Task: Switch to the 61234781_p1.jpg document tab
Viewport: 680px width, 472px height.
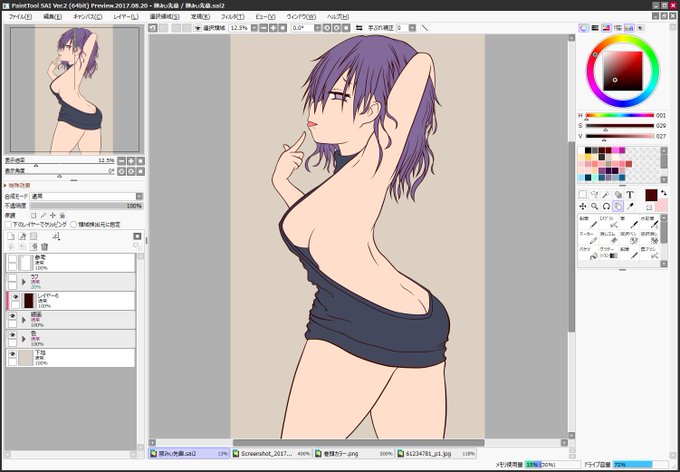Action: tap(436, 453)
